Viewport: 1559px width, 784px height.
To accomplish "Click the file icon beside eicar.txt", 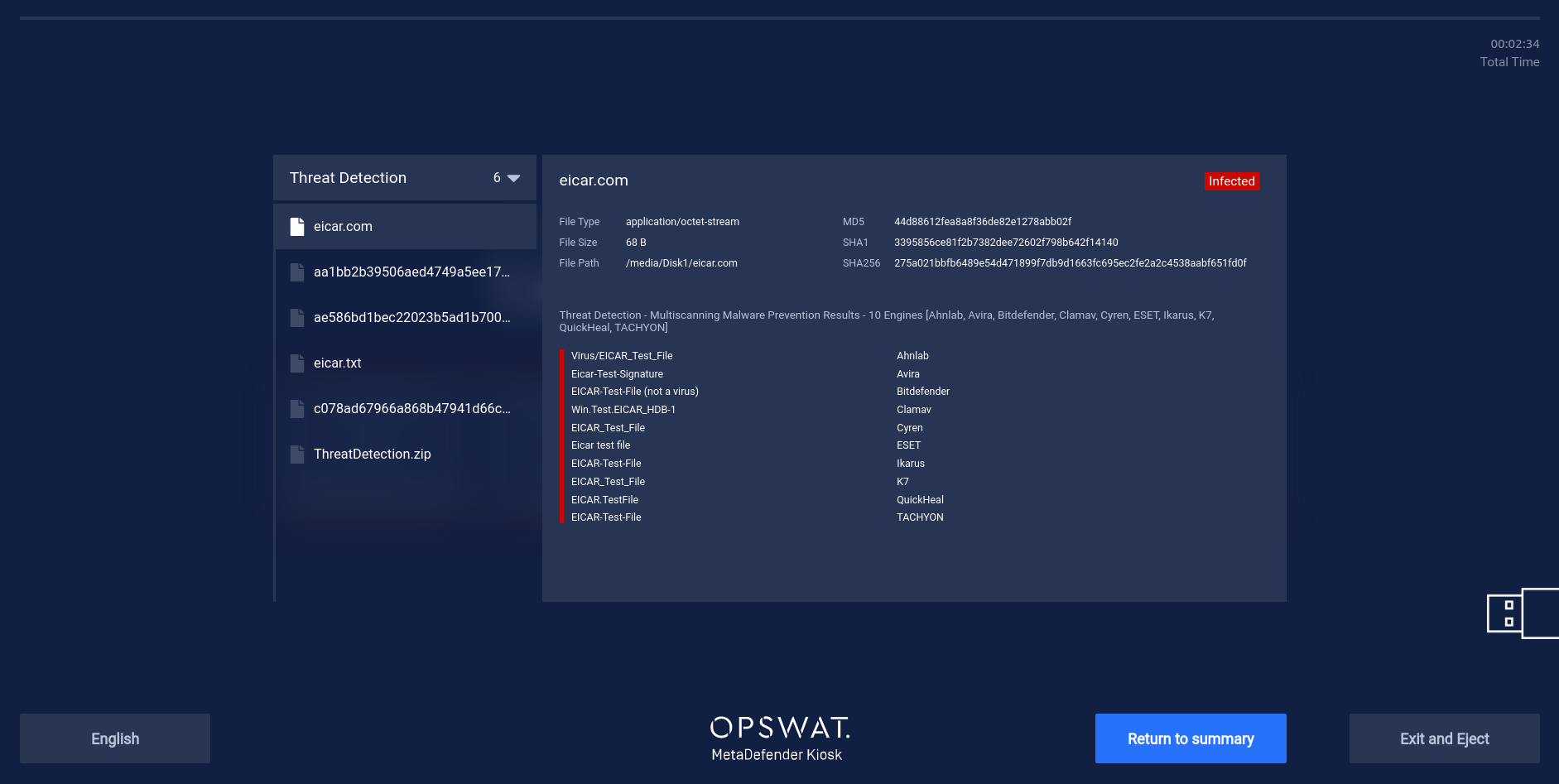I will coord(297,363).
